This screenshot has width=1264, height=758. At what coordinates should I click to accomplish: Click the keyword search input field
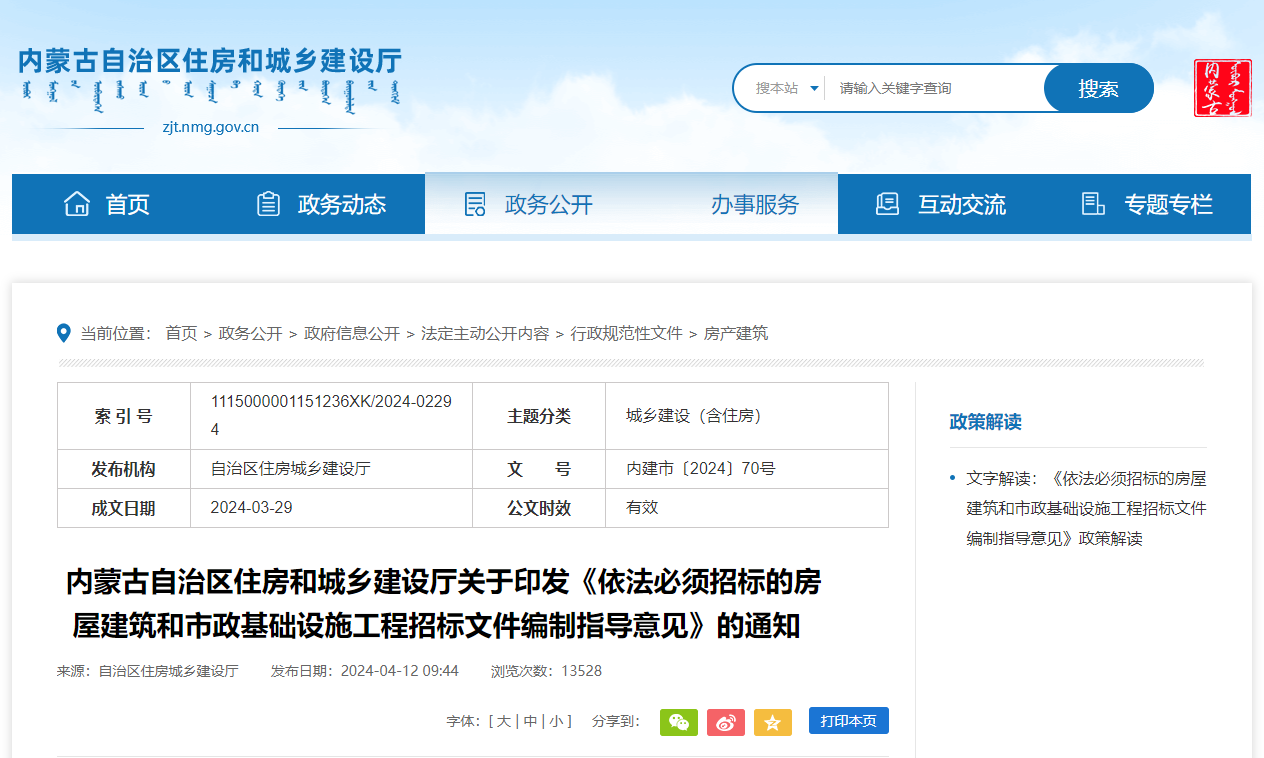pyautogui.click(x=935, y=88)
